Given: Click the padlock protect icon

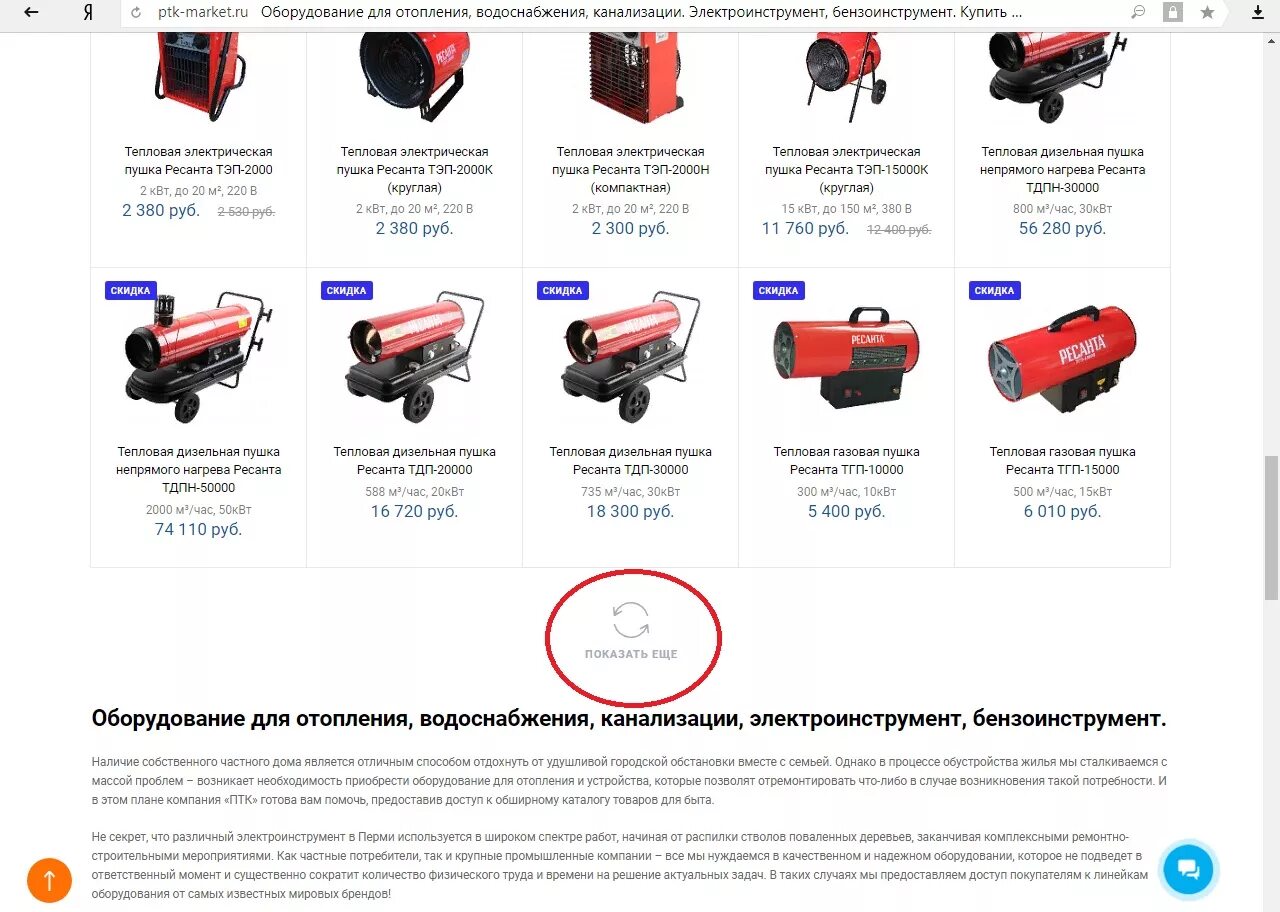Looking at the screenshot, I should pyautogui.click(x=1172, y=13).
